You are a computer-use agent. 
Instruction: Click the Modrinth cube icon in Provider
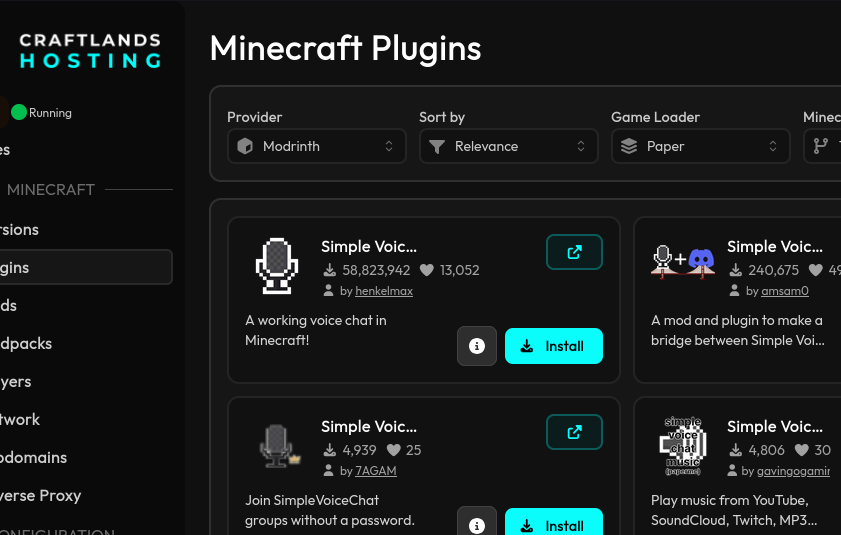[x=245, y=146]
